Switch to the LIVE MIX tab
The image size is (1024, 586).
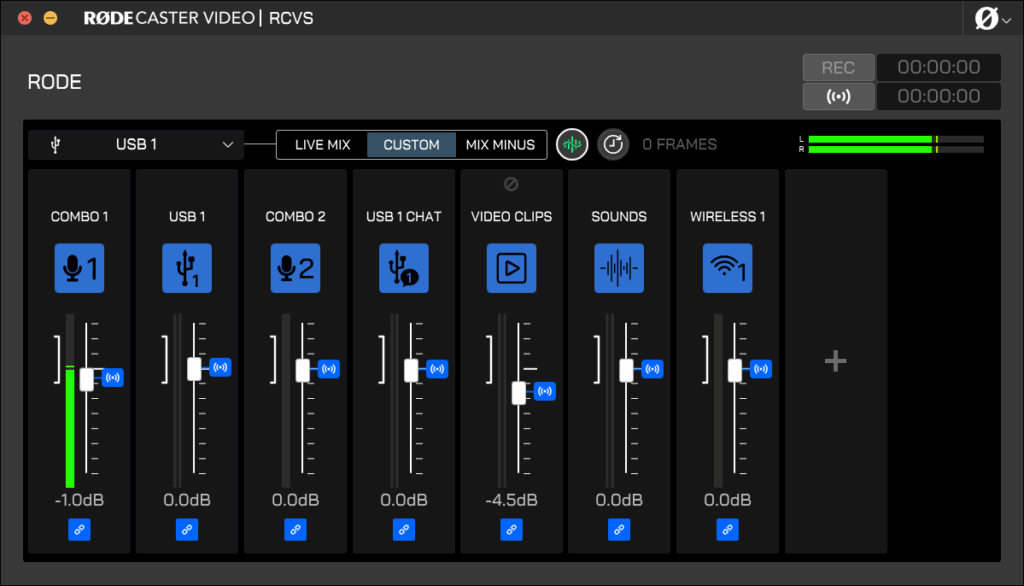322,145
